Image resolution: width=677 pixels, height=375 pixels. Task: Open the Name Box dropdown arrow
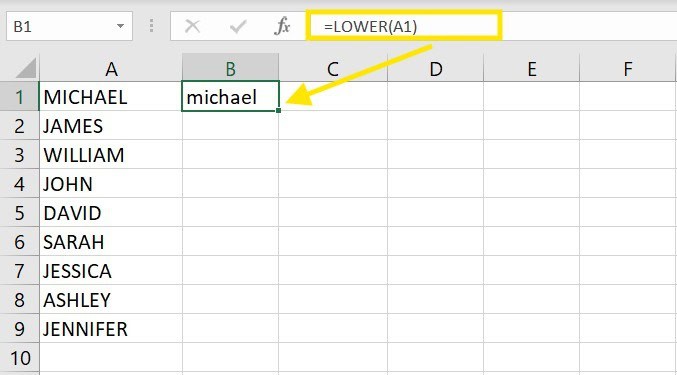coord(120,26)
